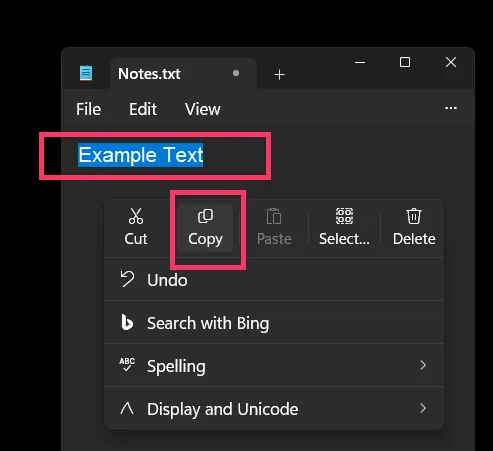Delete the selected text
The image size is (493, 451).
point(414,228)
